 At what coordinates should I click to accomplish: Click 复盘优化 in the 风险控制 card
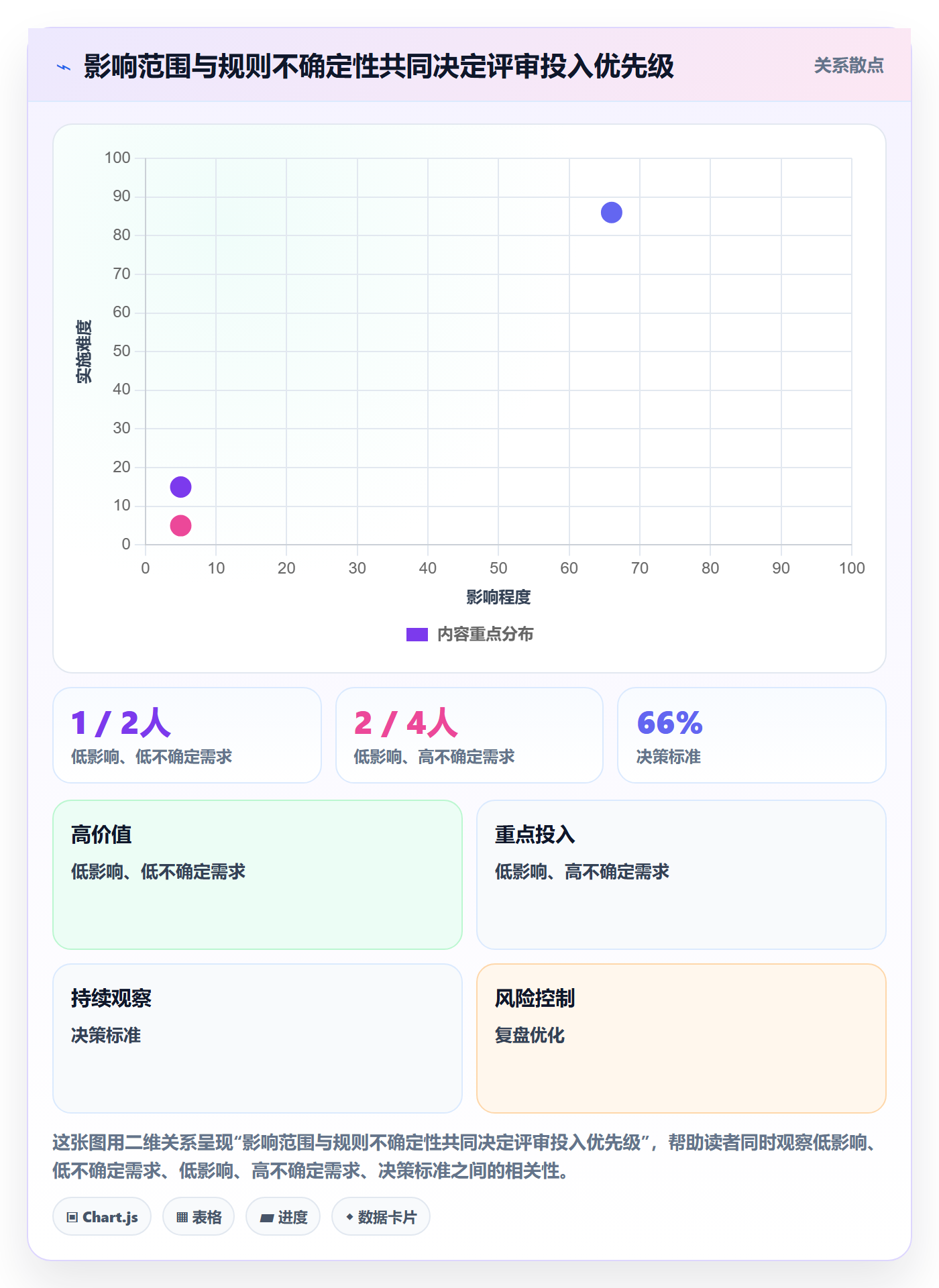[x=530, y=1035]
